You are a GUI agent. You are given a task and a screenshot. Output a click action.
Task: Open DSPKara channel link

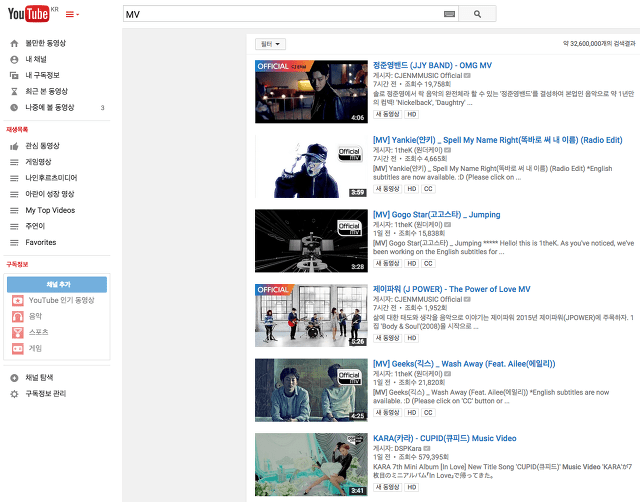click(408, 449)
